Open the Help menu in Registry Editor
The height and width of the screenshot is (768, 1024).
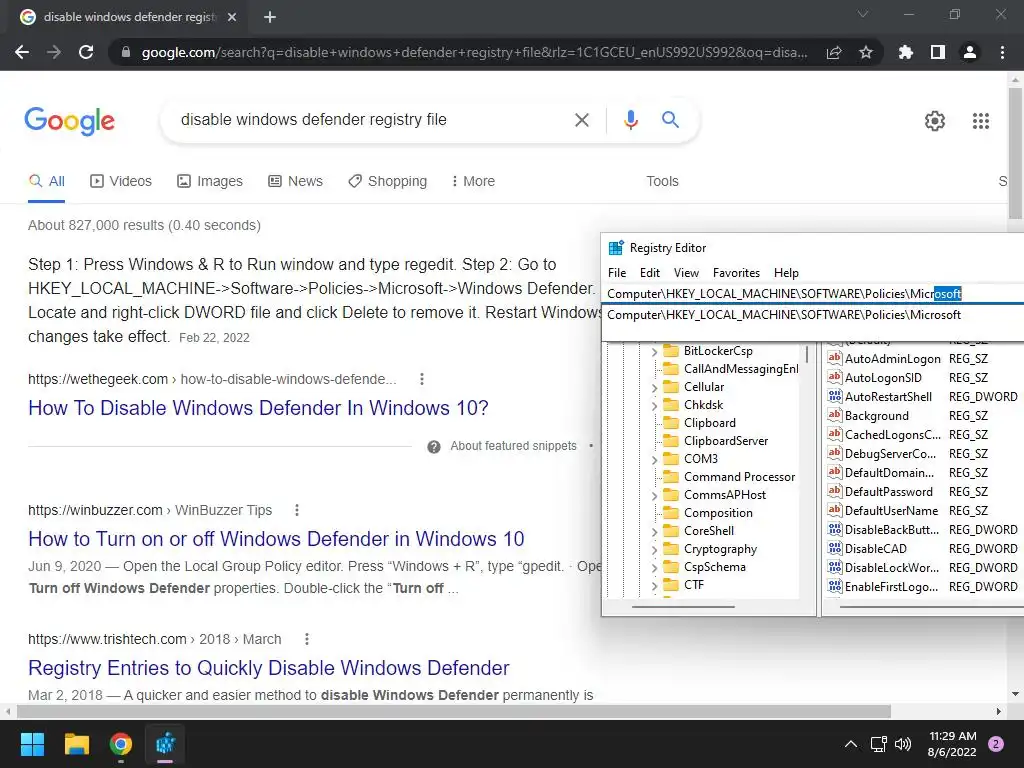point(786,273)
